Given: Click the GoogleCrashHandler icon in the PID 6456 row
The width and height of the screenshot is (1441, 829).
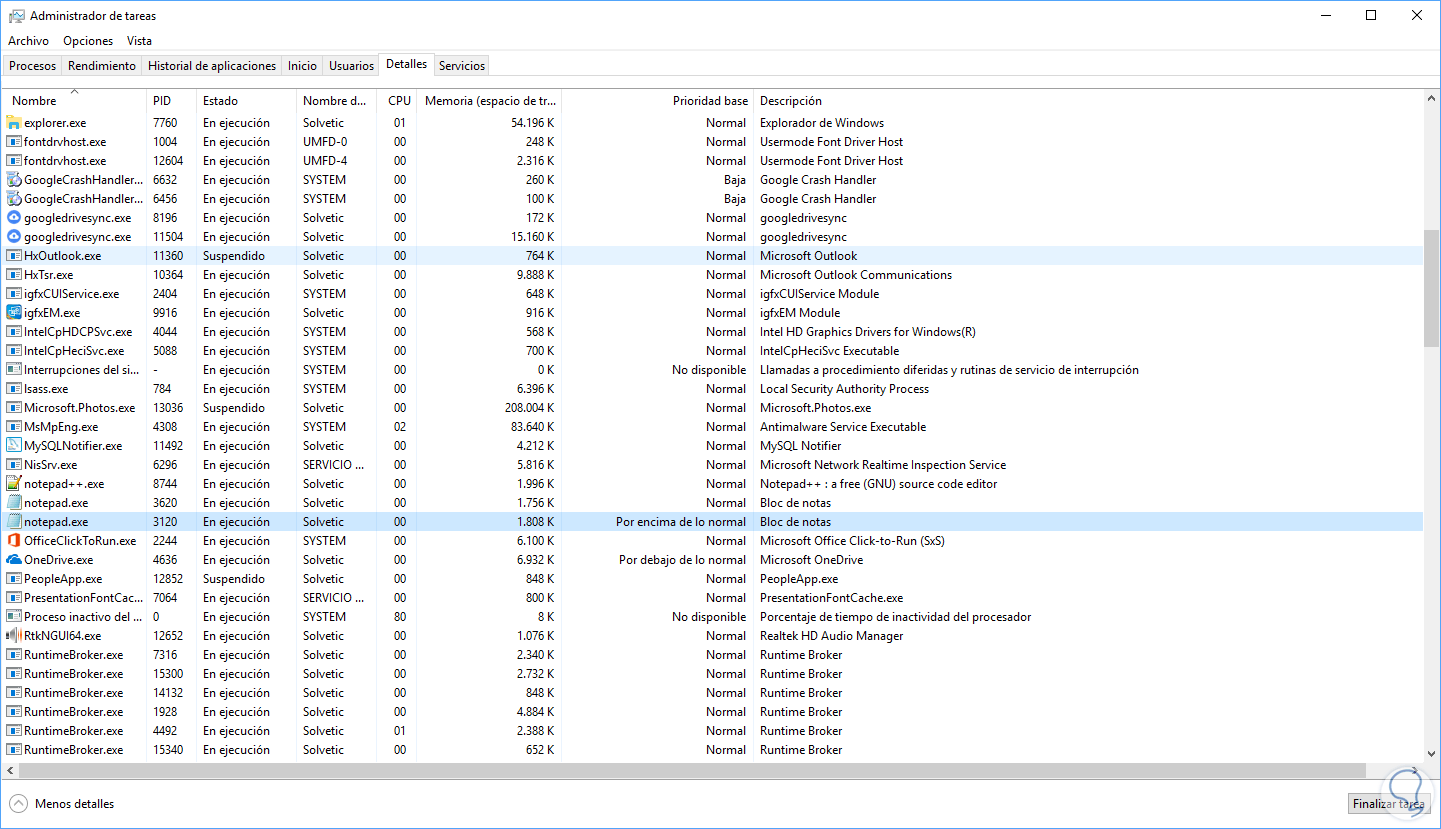Looking at the screenshot, I should [14, 199].
